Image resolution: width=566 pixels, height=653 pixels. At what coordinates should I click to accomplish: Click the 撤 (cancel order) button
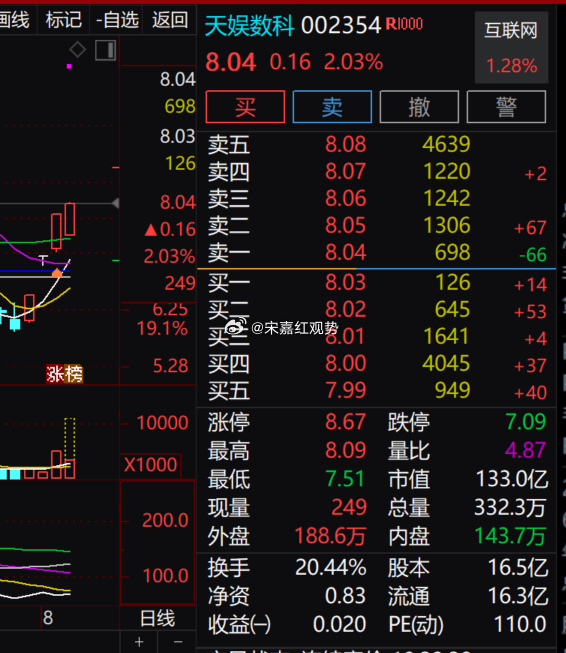419,107
